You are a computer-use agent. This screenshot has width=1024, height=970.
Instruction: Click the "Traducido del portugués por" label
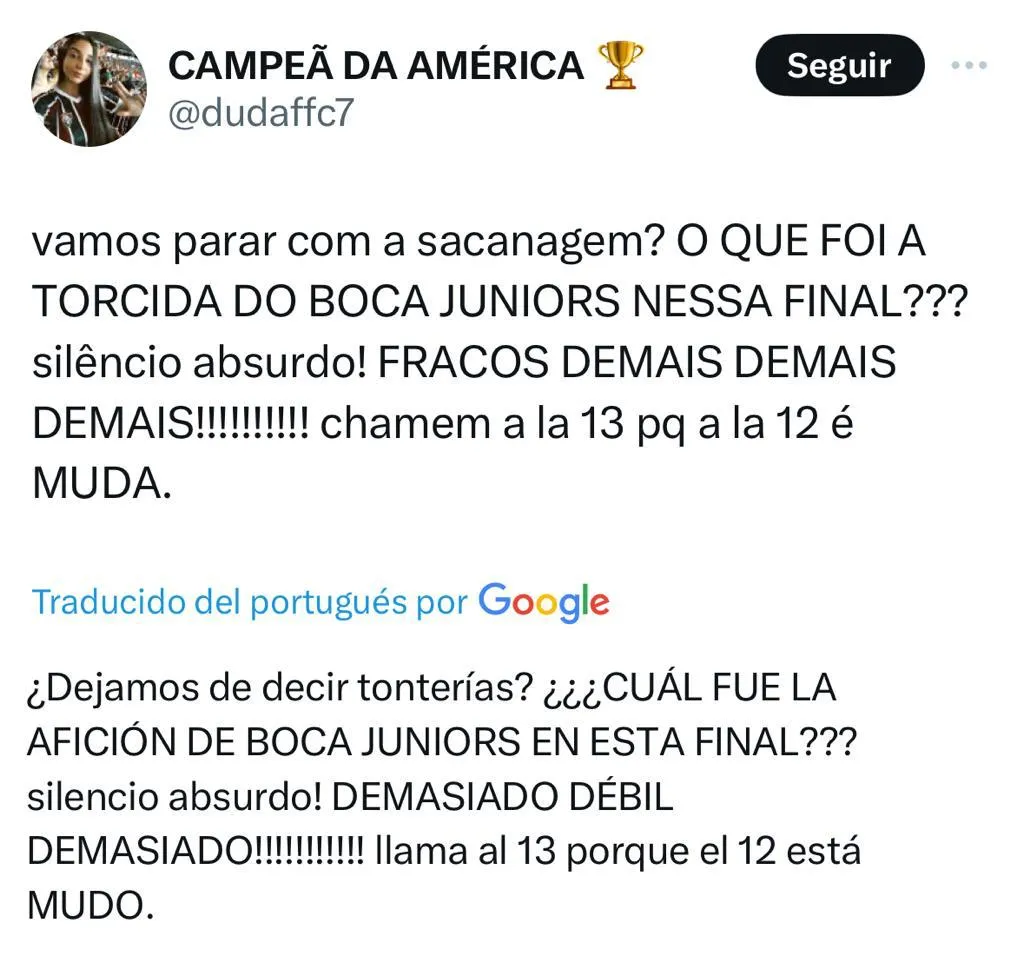click(x=250, y=602)
